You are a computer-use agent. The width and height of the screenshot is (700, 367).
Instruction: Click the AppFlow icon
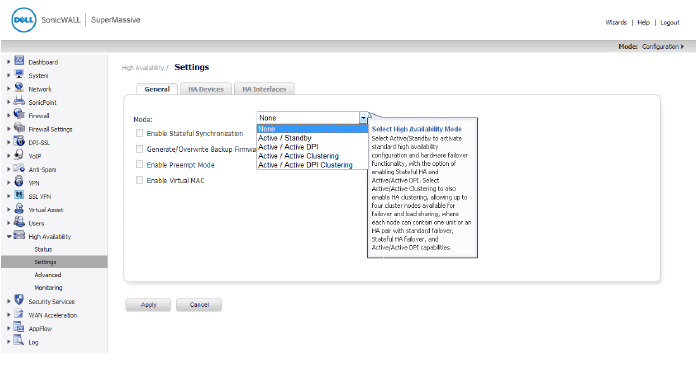tap(19, 327)
